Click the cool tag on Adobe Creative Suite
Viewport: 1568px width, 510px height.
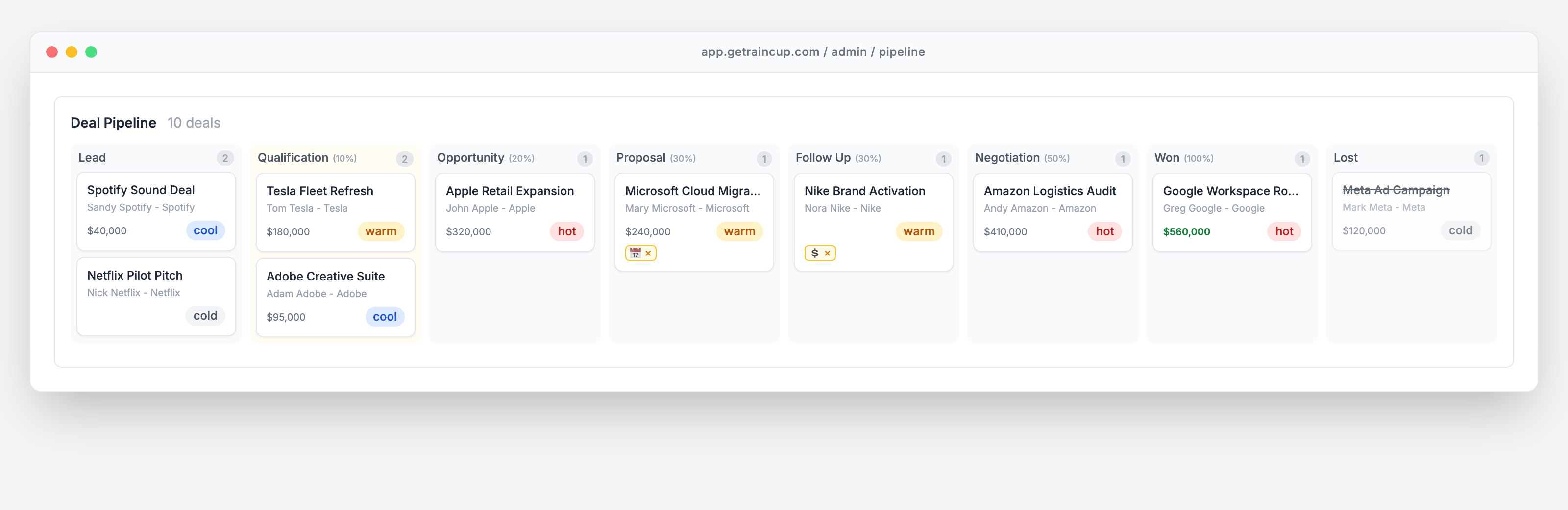pos(385,317)
